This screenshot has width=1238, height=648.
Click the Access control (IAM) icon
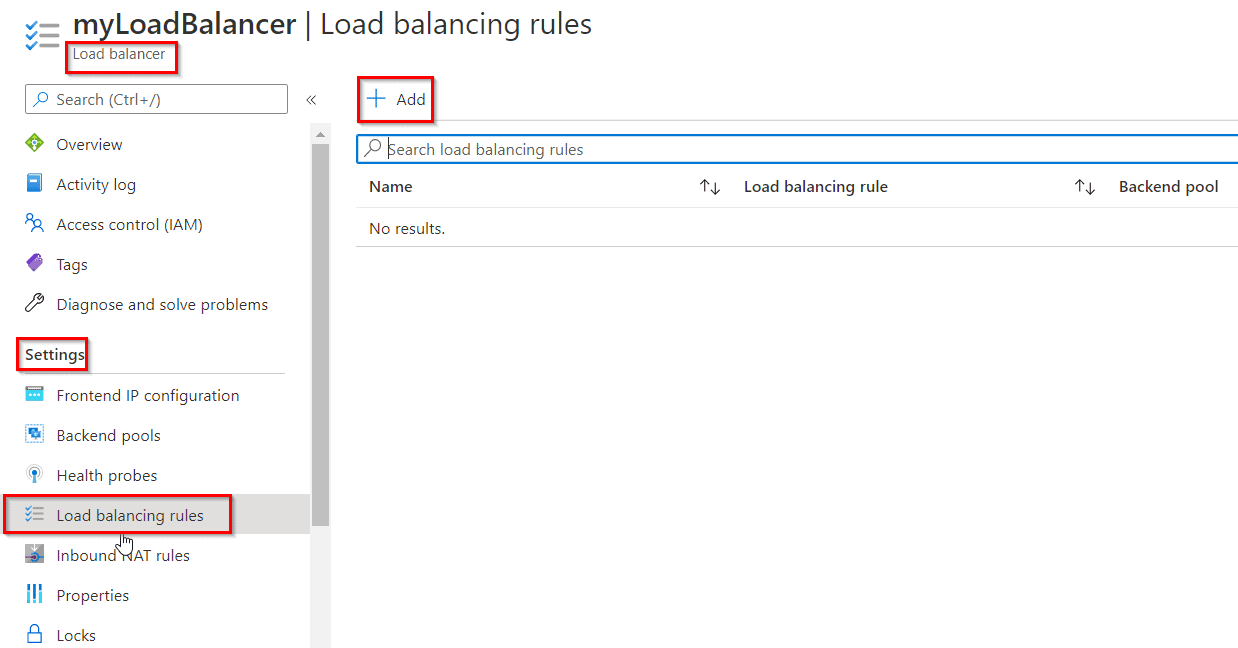pos(34,223)
